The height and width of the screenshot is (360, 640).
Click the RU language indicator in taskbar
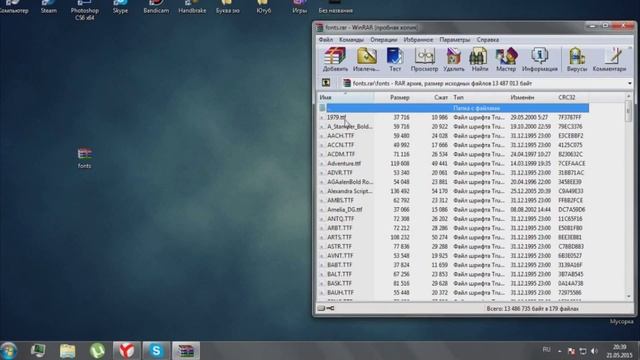[547, 350]
